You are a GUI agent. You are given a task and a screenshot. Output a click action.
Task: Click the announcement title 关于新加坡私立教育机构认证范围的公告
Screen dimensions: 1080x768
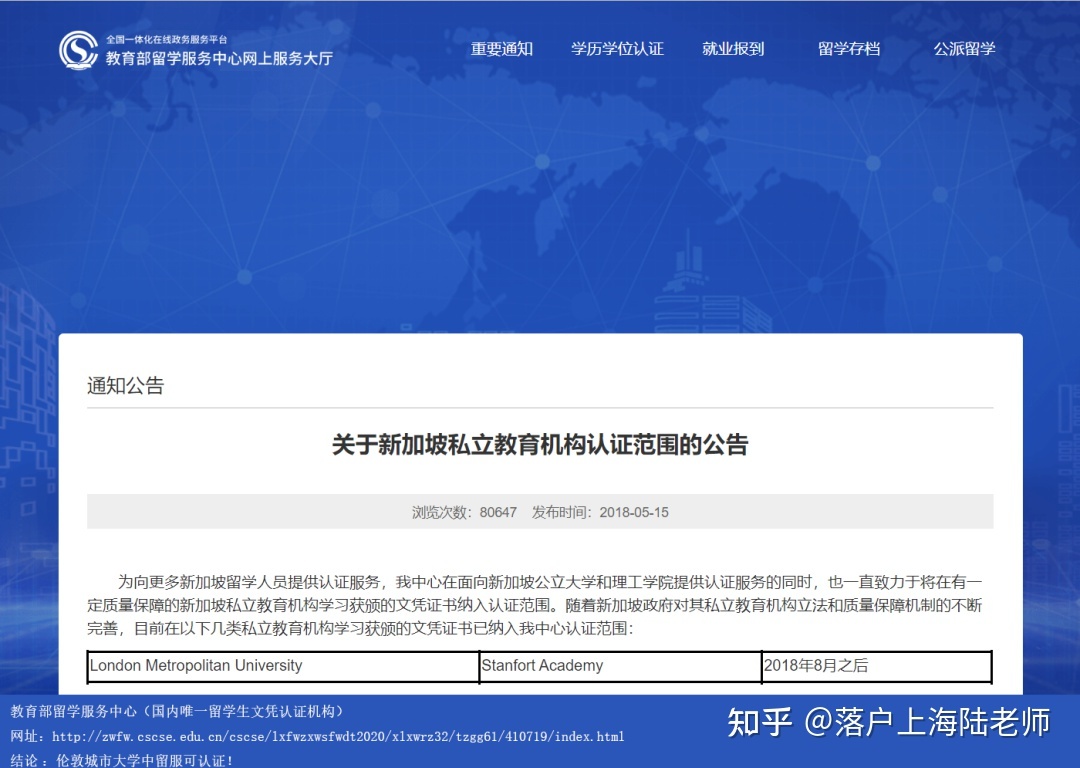pos(540,444)
